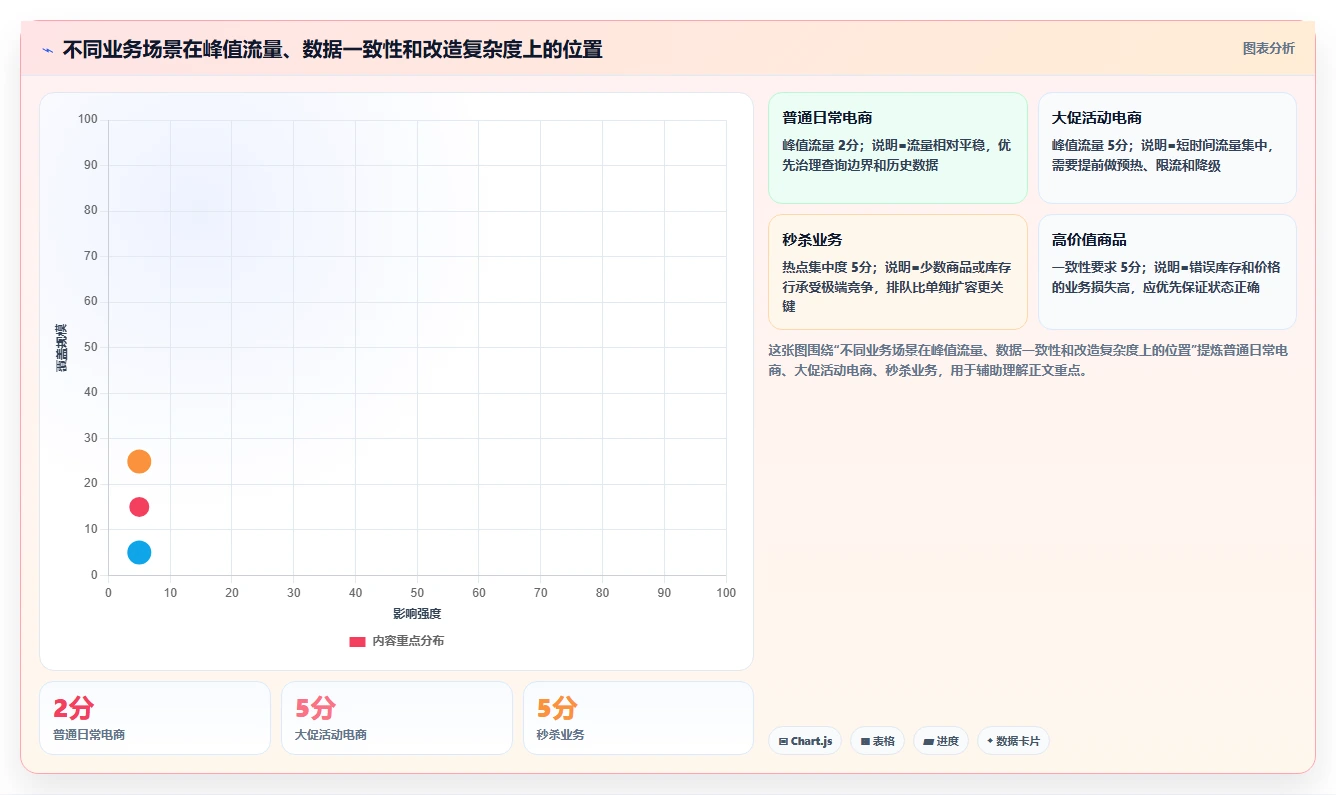
Task: Click the 5分 秒杀业务 stat card
Action: [638, 718]
